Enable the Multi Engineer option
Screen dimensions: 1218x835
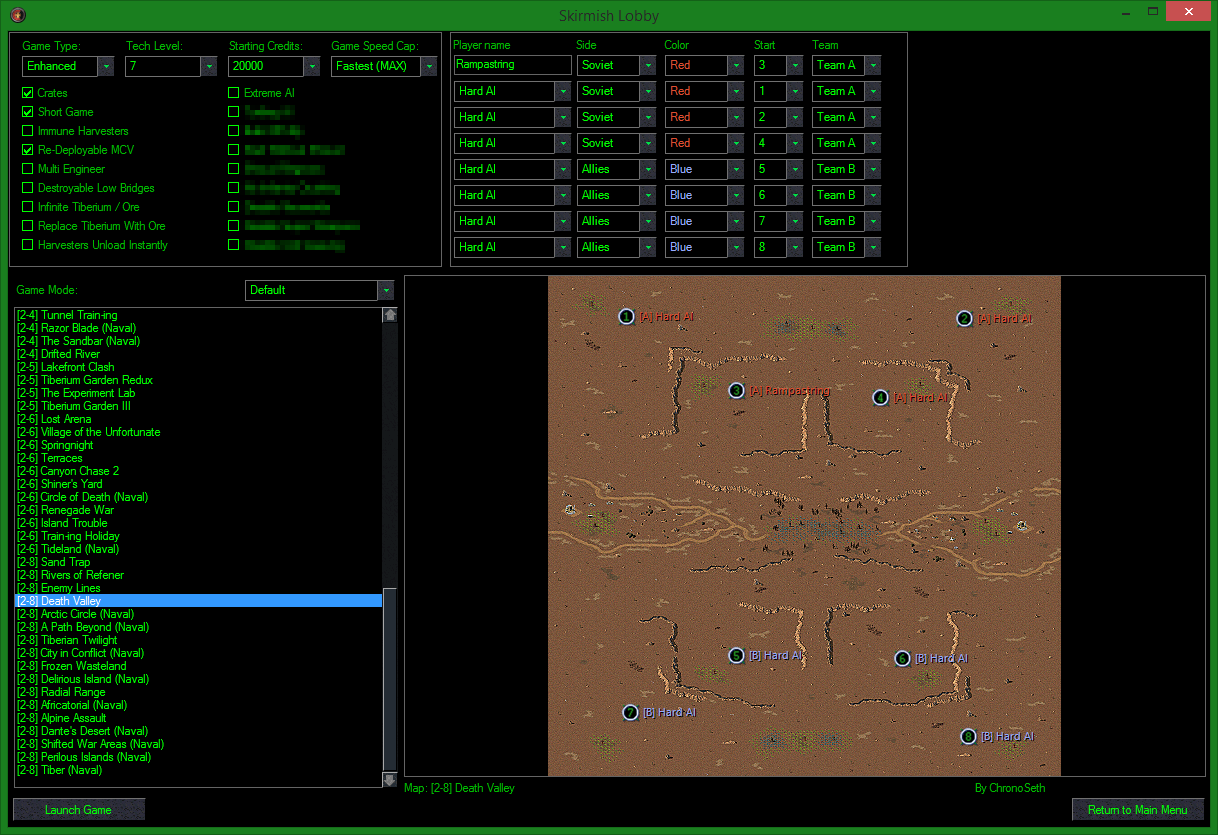coord(28,169)
